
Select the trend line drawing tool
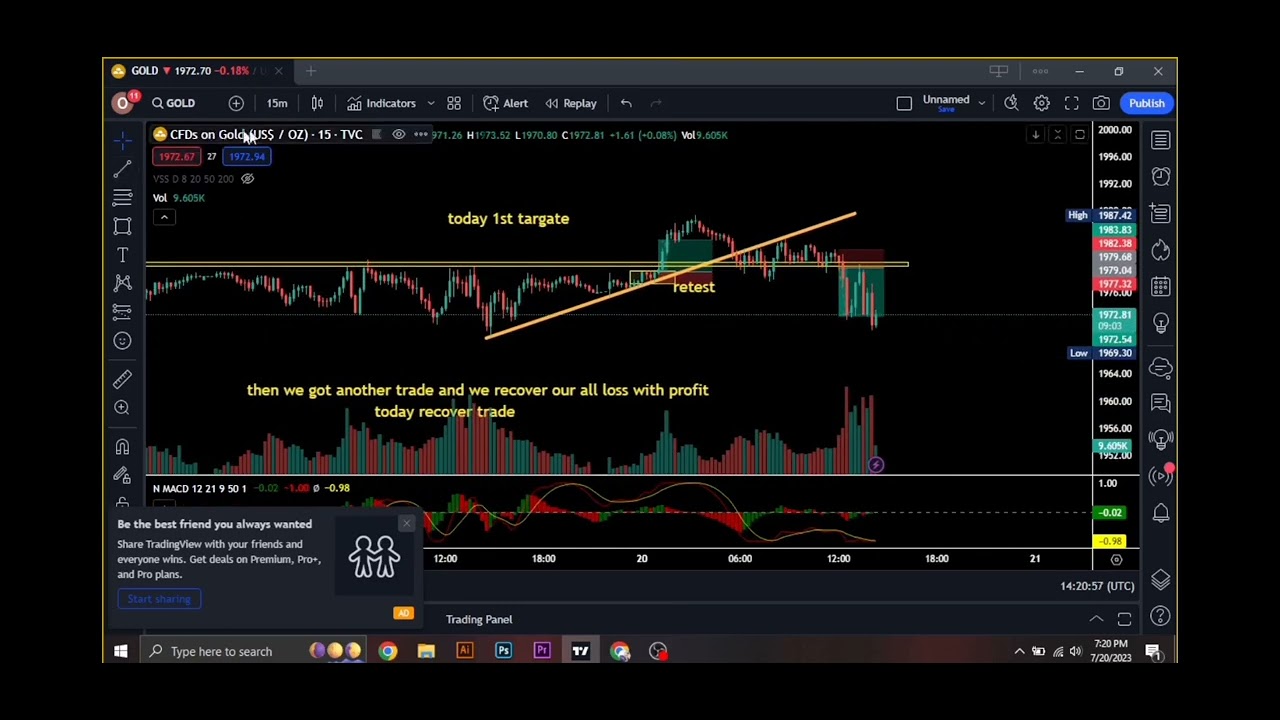click(x=122, y=170)
